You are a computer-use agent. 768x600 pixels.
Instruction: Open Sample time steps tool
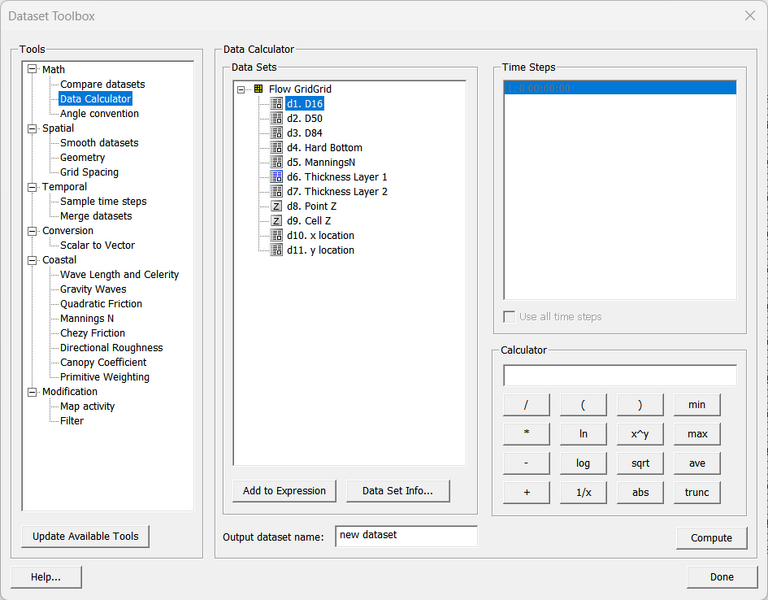[103, 201]
